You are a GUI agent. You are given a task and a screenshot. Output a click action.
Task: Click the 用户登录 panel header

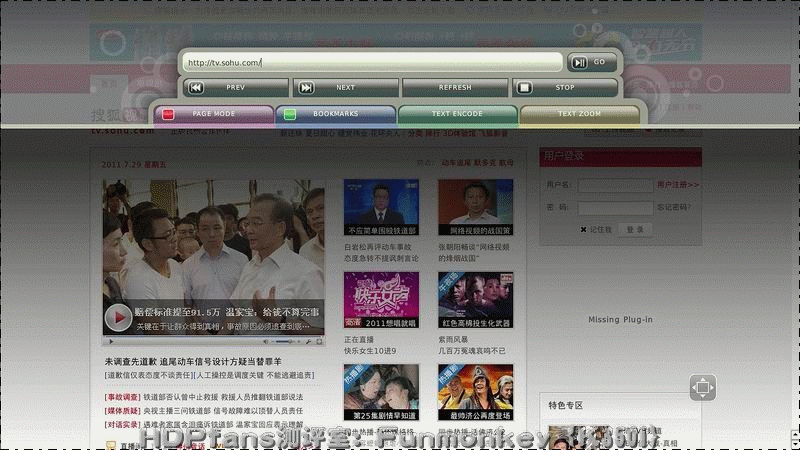pyautogui.click(x=620, y=157)
